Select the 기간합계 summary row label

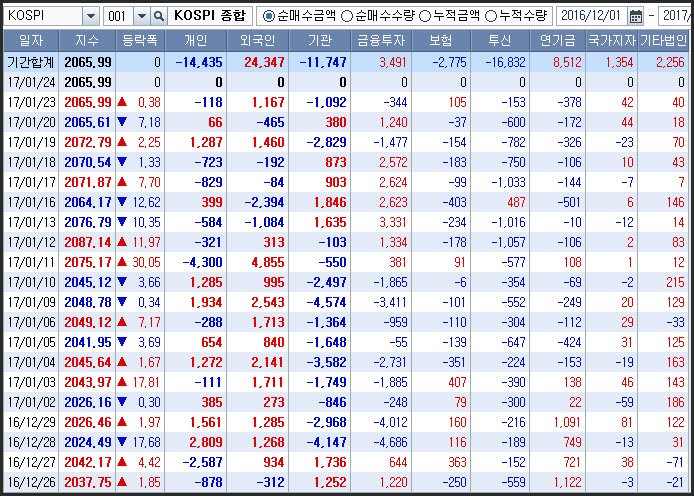(31, 62)
